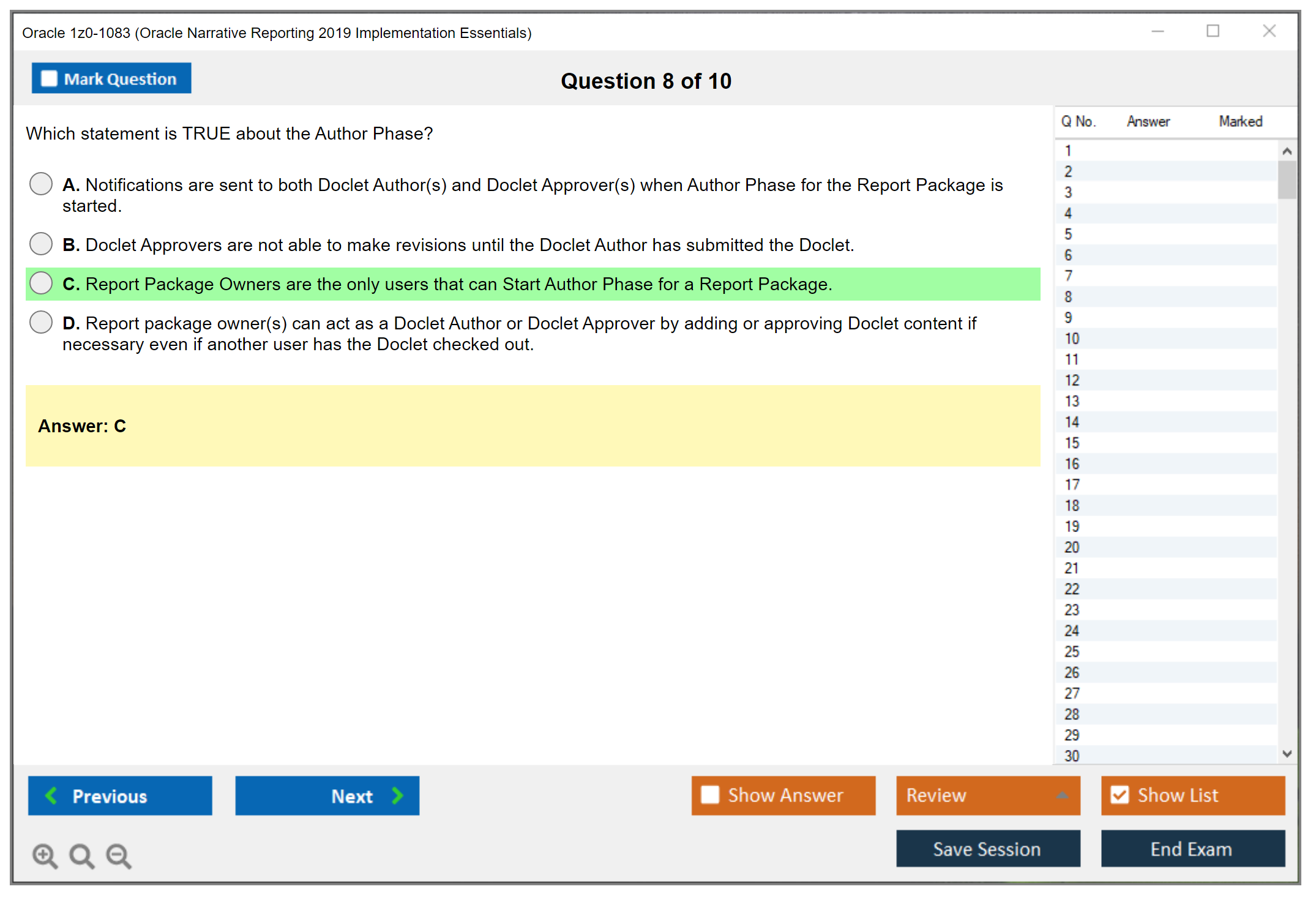Image resolution: width=1316 pixels, height=900 pixels.
Task: Toggle the Show Answer checkbox
Action: (x=710, y=795)
